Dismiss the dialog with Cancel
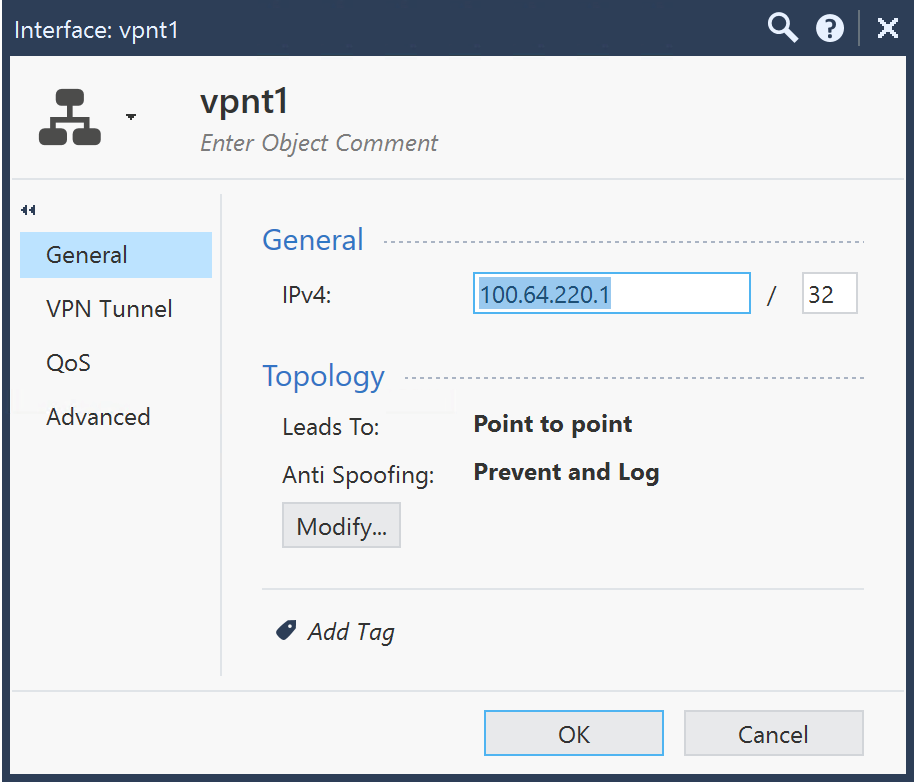 (773, 733)
